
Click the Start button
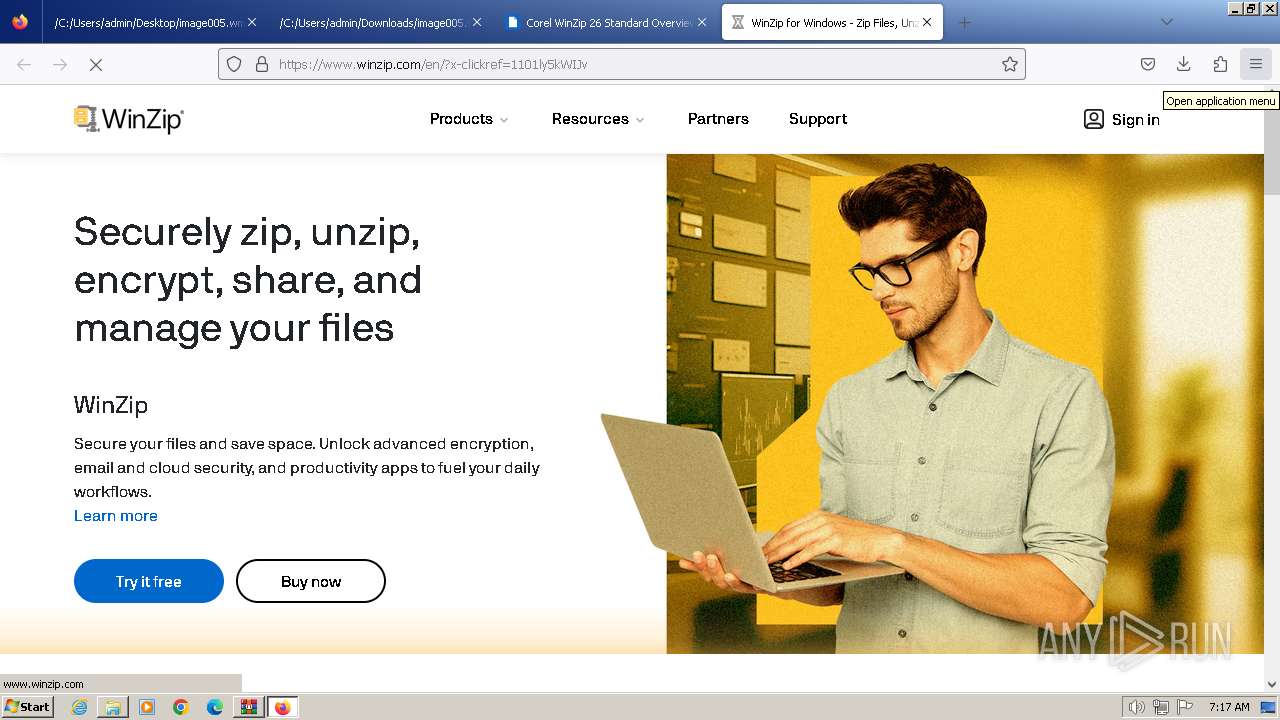pos(27,707)
